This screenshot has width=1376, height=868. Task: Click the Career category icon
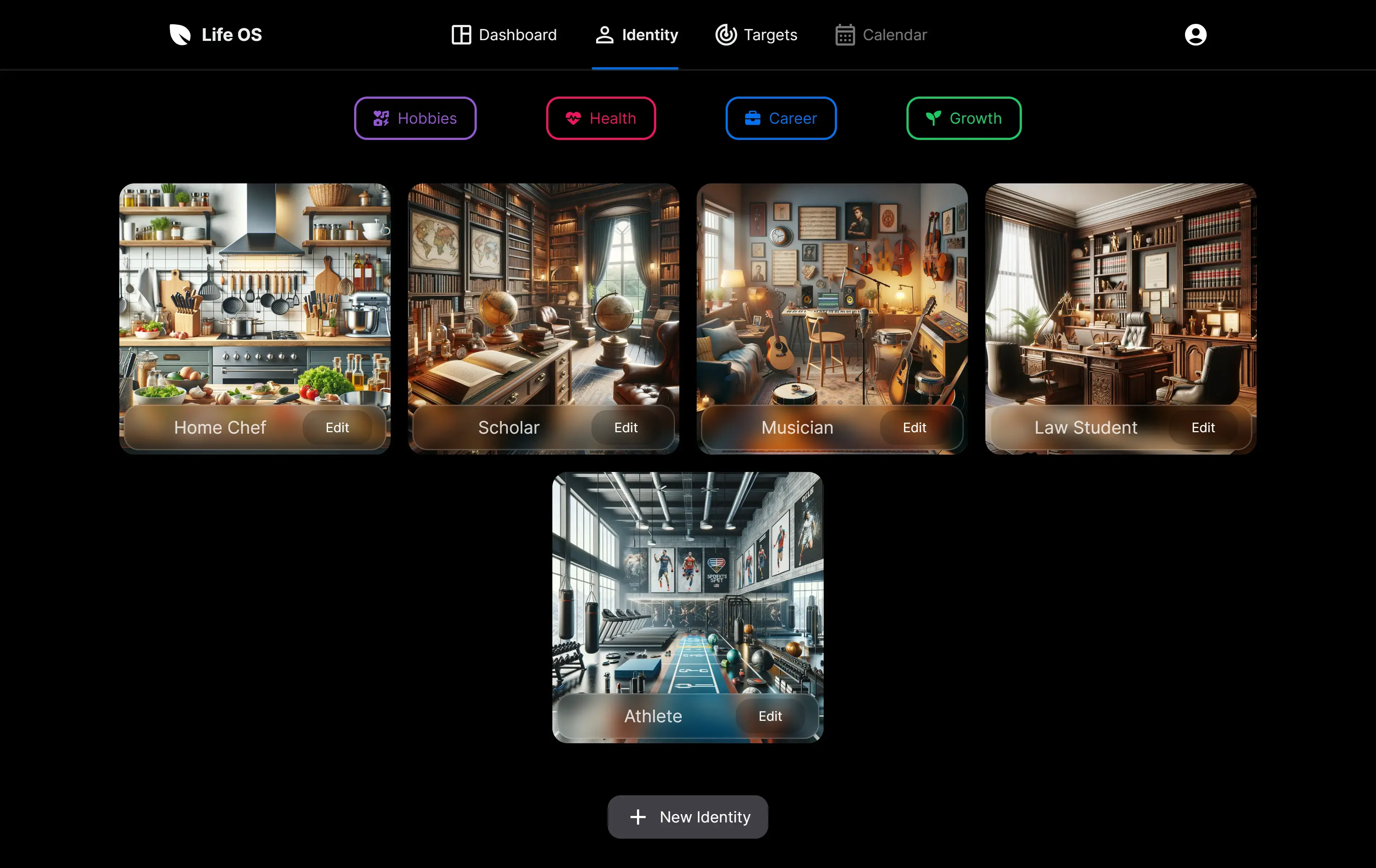click(752, 118)
